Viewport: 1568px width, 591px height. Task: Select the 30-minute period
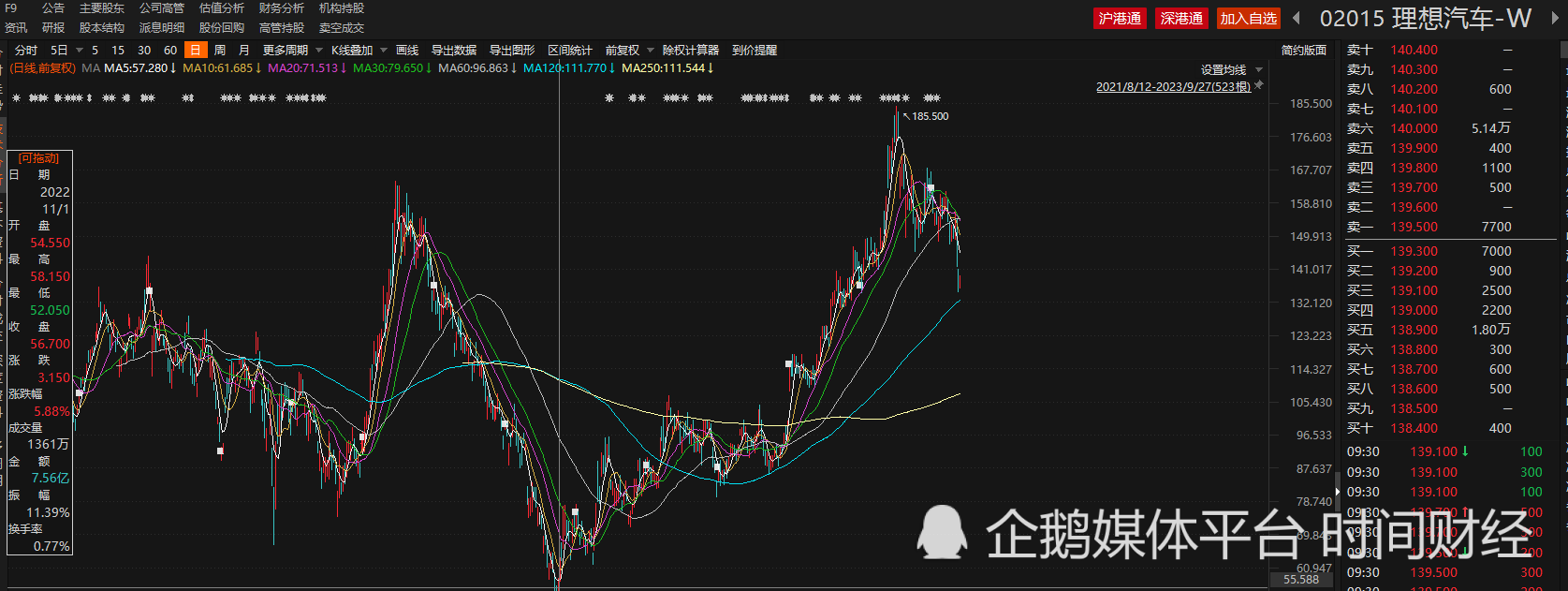click(144, 51)
